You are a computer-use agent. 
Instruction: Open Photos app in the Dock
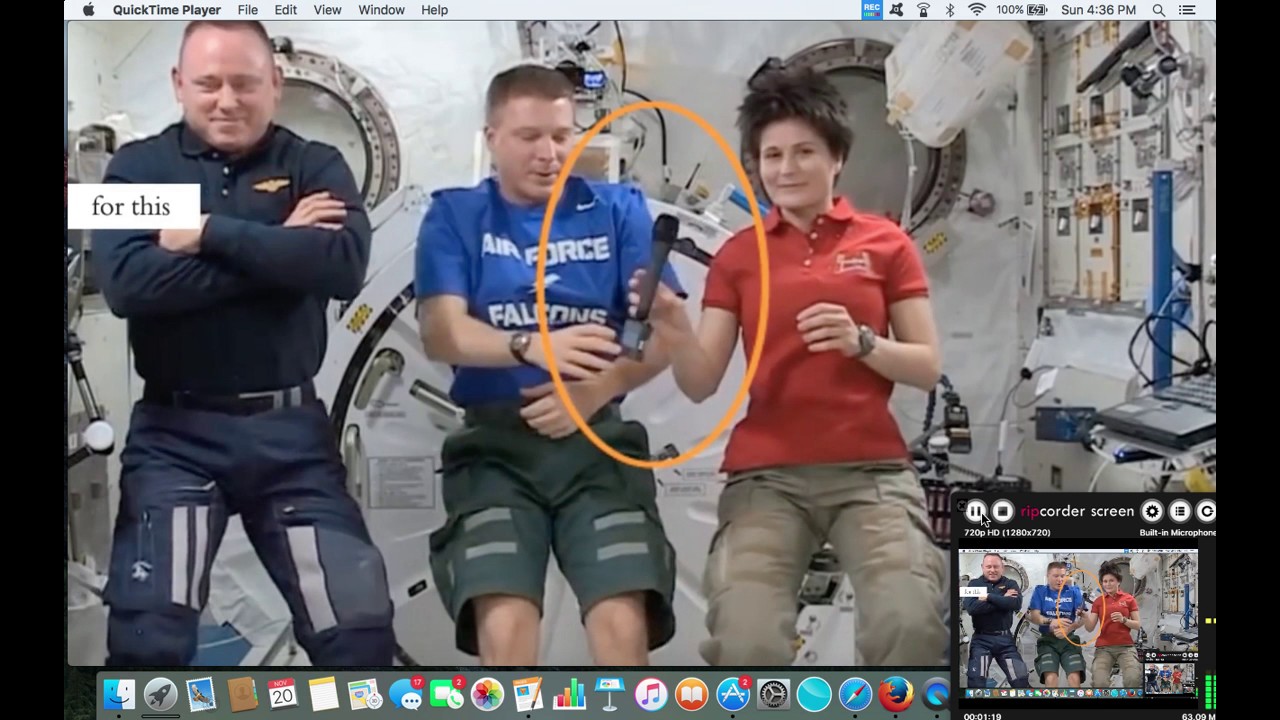pyautogui.click(x=487, y=694)
